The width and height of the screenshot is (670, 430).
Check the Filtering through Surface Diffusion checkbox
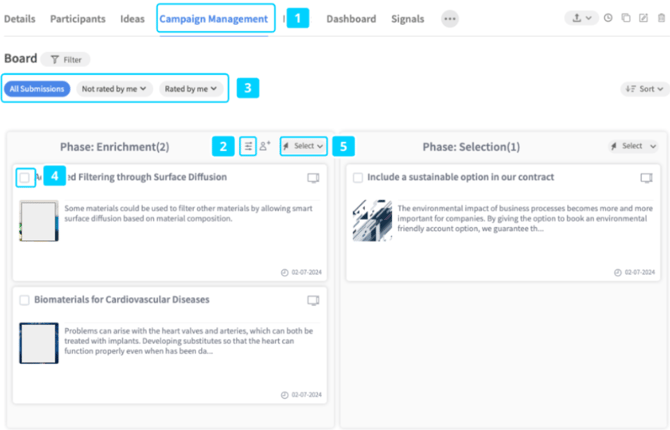[25, 177]
